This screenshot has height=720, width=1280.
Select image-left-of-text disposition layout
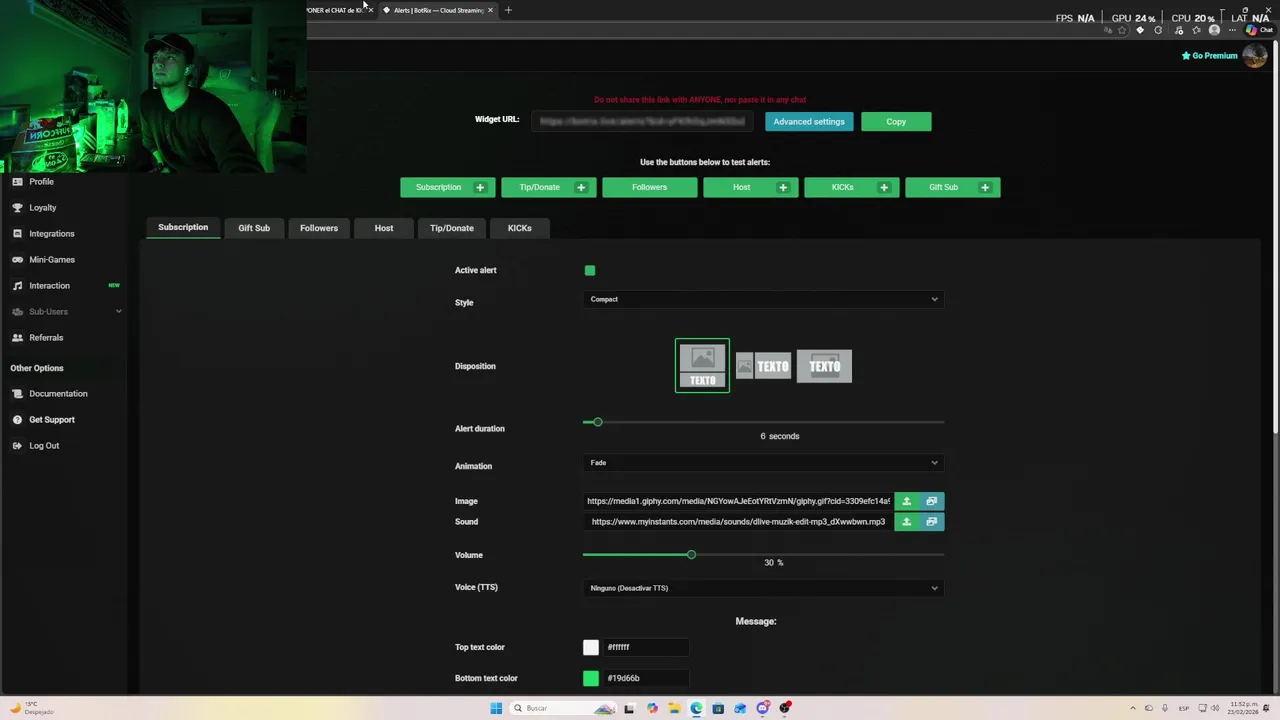763,366
